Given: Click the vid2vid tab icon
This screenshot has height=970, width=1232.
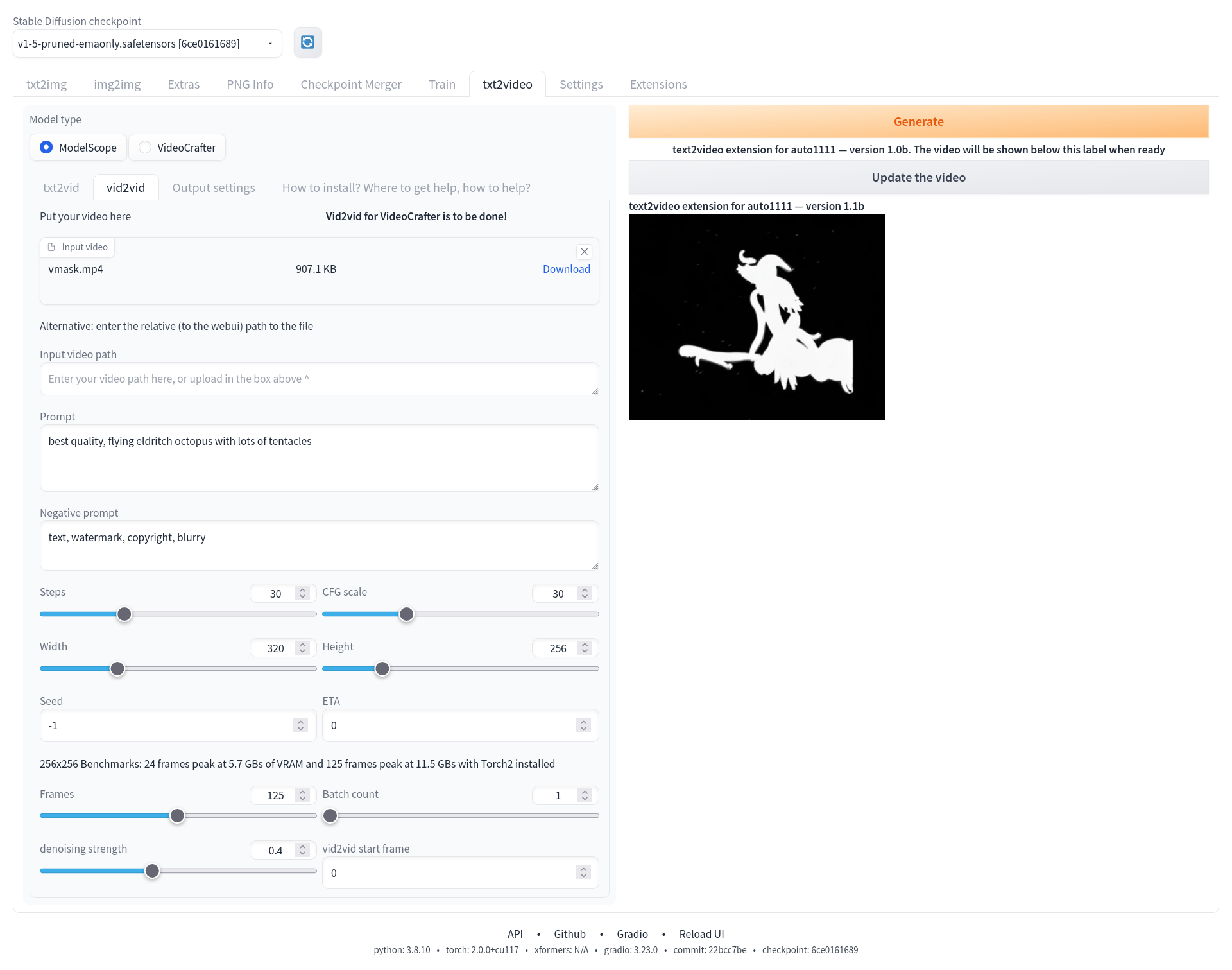Looking at the screenshot, I should (125, 188).
